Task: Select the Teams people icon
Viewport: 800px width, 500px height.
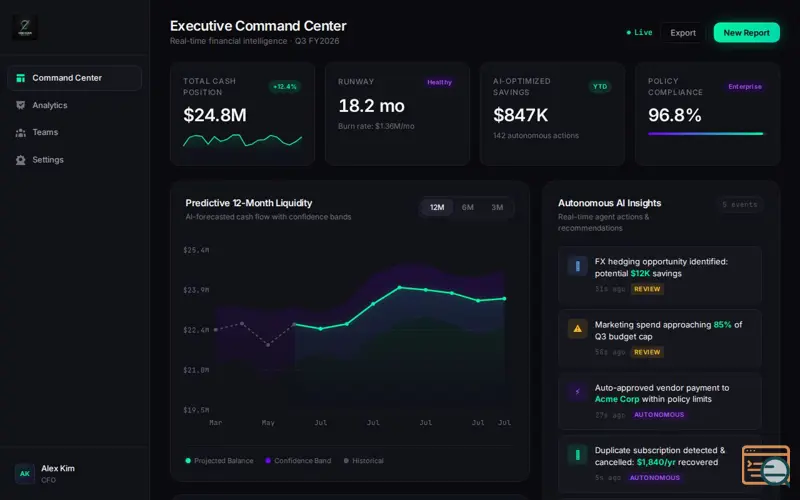Action: [20, 133]
